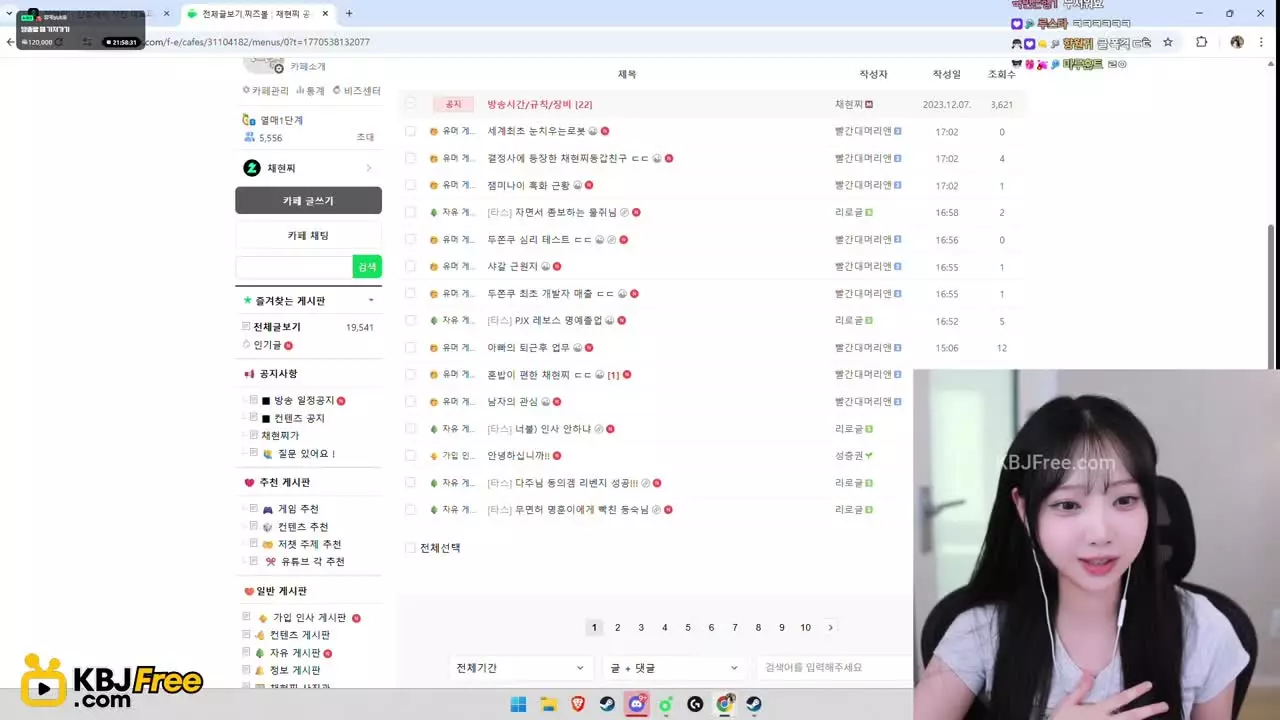Open the 가입 인사 게시판 board
This screenshot has height=720, width=1280.
[x=310, y=617]
